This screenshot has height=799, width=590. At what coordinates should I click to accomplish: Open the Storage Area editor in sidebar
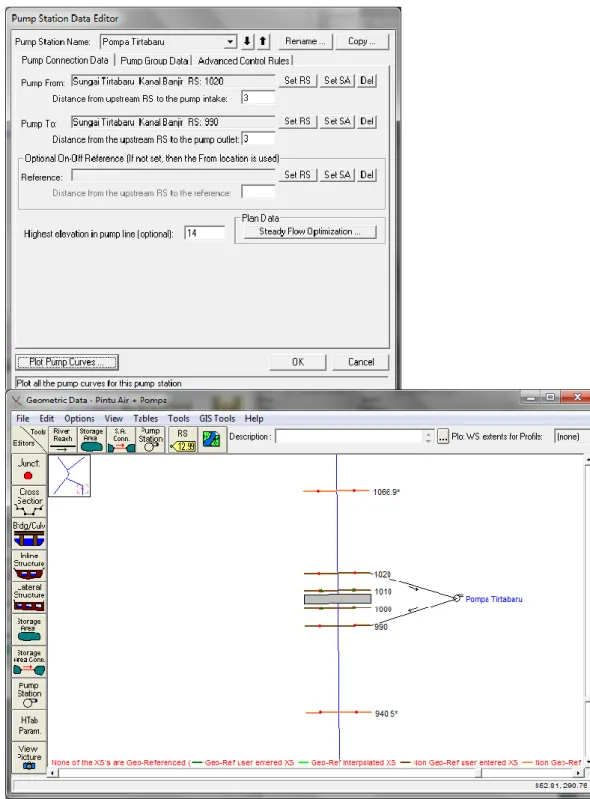(29, 629)
